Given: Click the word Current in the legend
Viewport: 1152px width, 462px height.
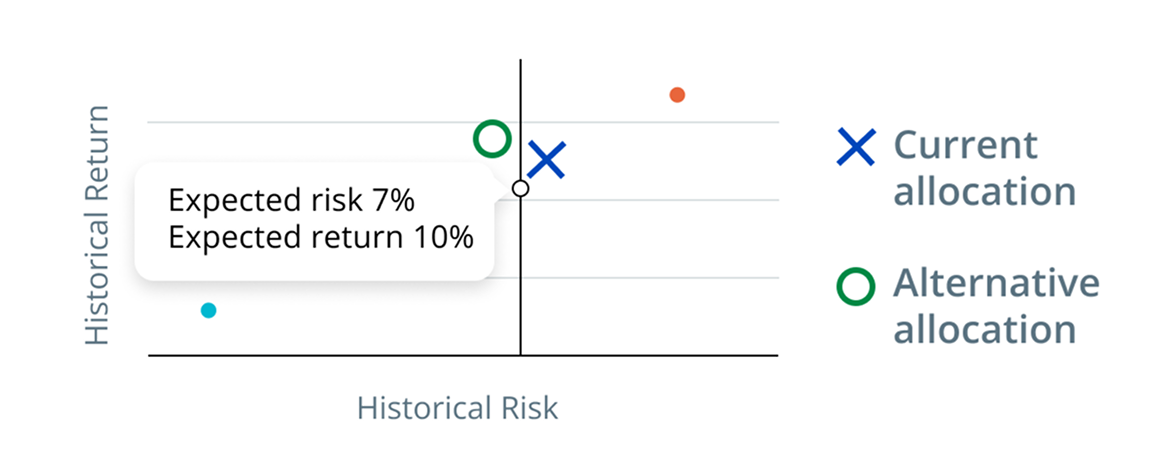Looking at the screenshot, I should tap(951, 146).
